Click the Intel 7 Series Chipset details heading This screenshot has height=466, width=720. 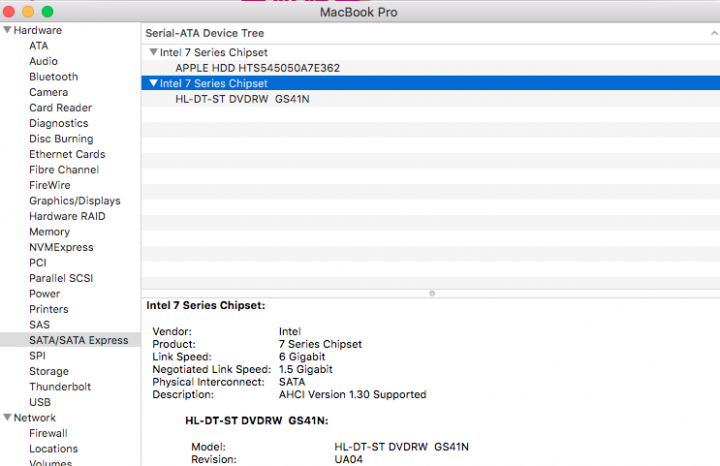click(206, 305)
